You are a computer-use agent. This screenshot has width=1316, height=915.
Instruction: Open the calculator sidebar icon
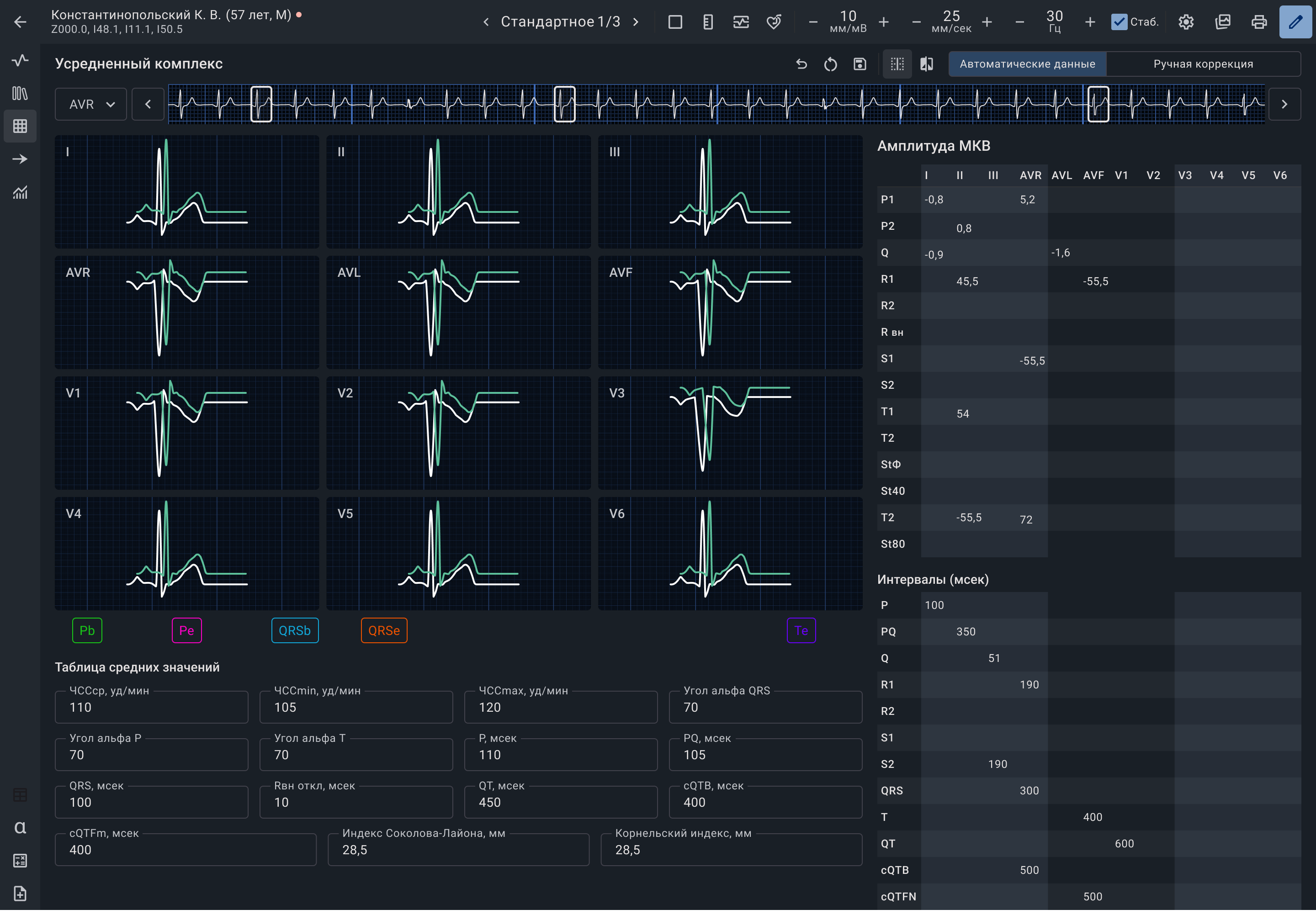click(20, 860)
